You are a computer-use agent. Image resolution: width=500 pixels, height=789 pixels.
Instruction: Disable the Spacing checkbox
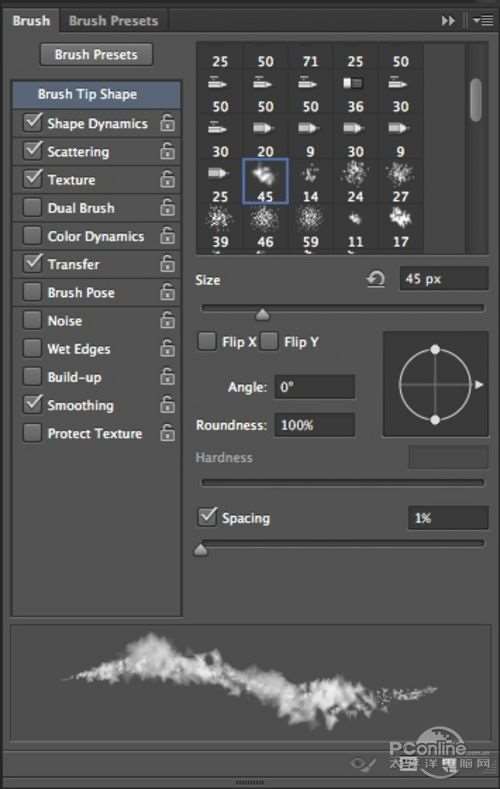click(207, 517)
